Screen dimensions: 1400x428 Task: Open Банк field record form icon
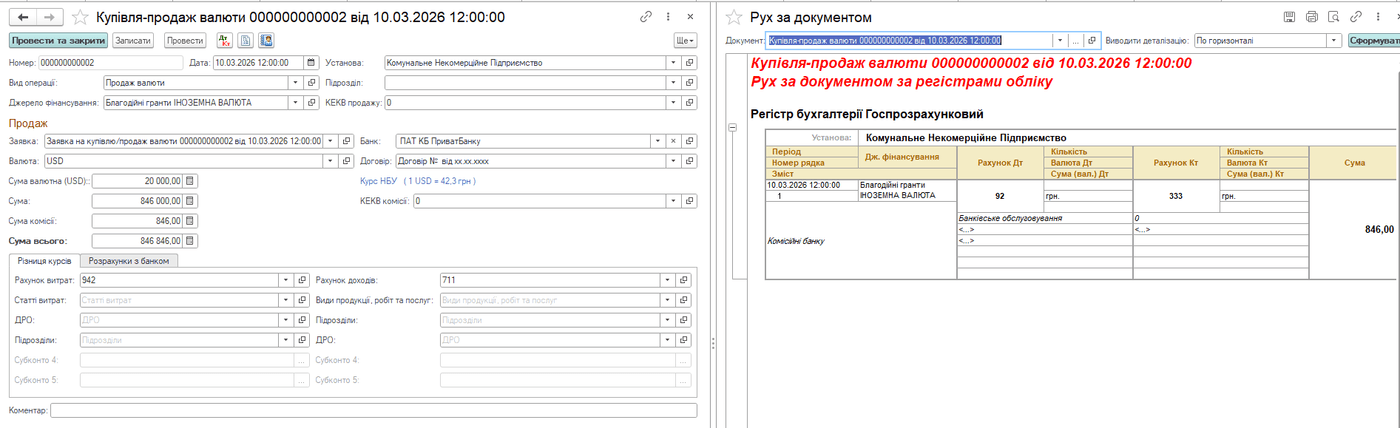689,141
